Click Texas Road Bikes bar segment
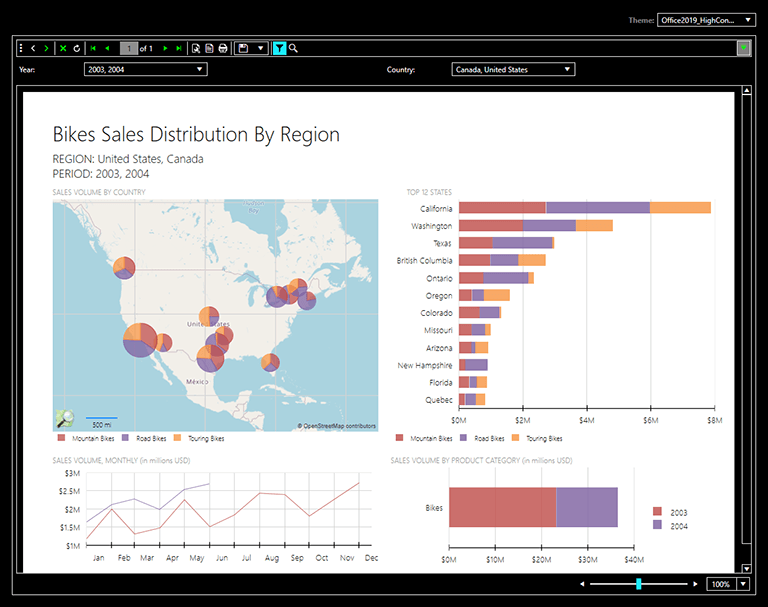Viewport: 768px width, 607px height. pyautogui.click(x=522, y=243)
